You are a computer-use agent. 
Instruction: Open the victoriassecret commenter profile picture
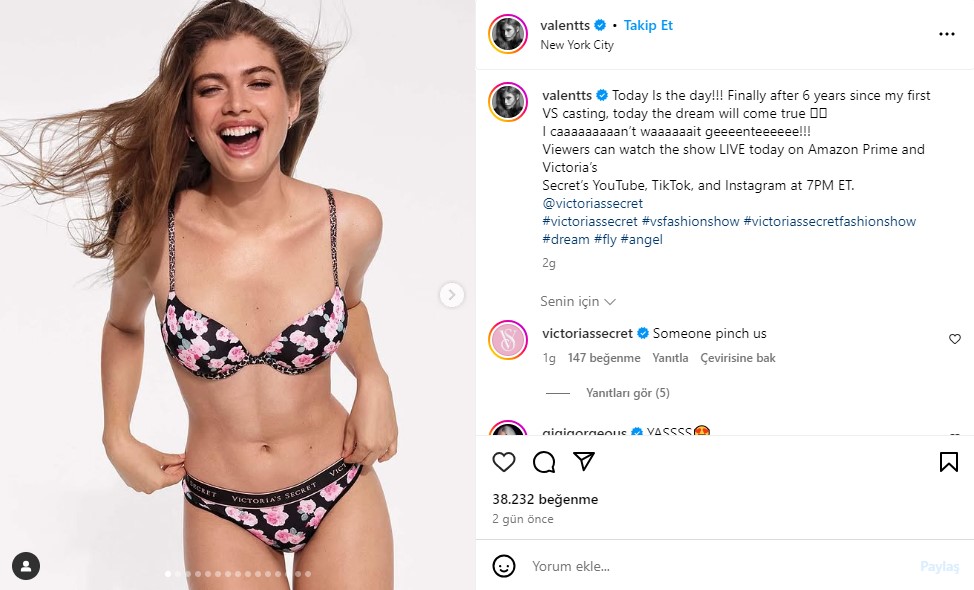508,340
